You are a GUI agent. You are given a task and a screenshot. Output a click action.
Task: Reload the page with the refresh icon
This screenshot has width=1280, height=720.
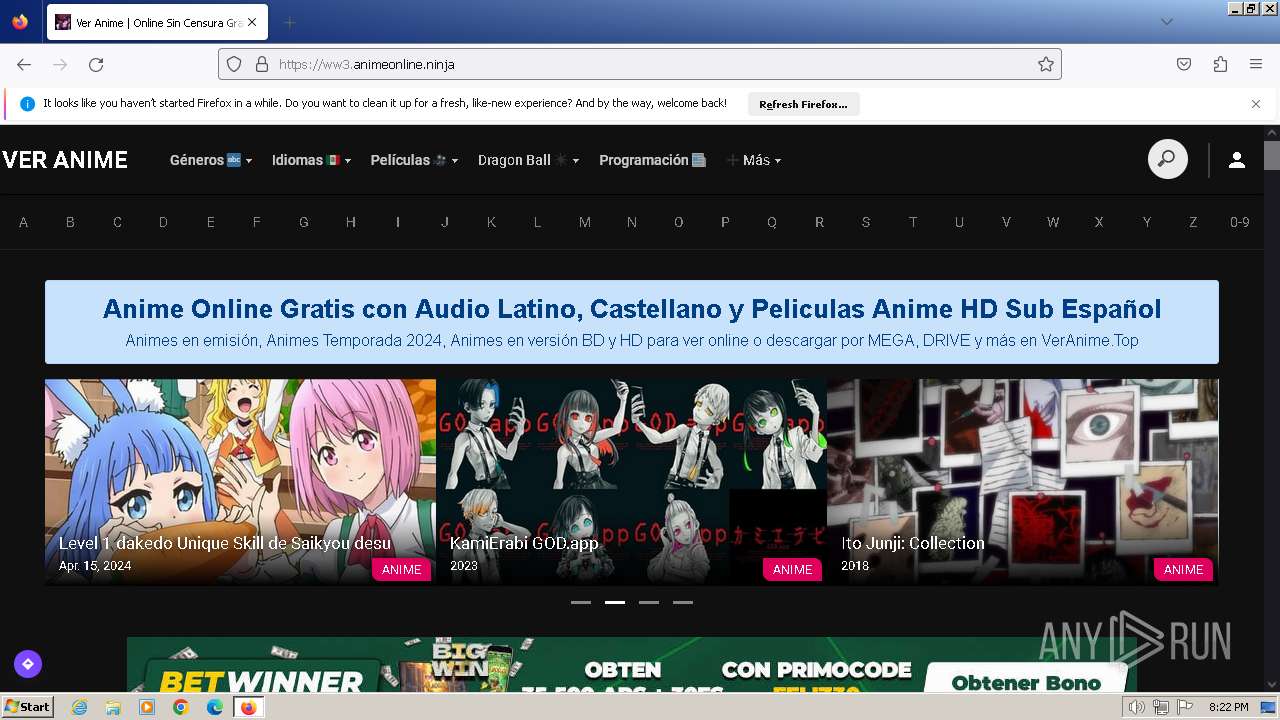click(x=96, y=64)
